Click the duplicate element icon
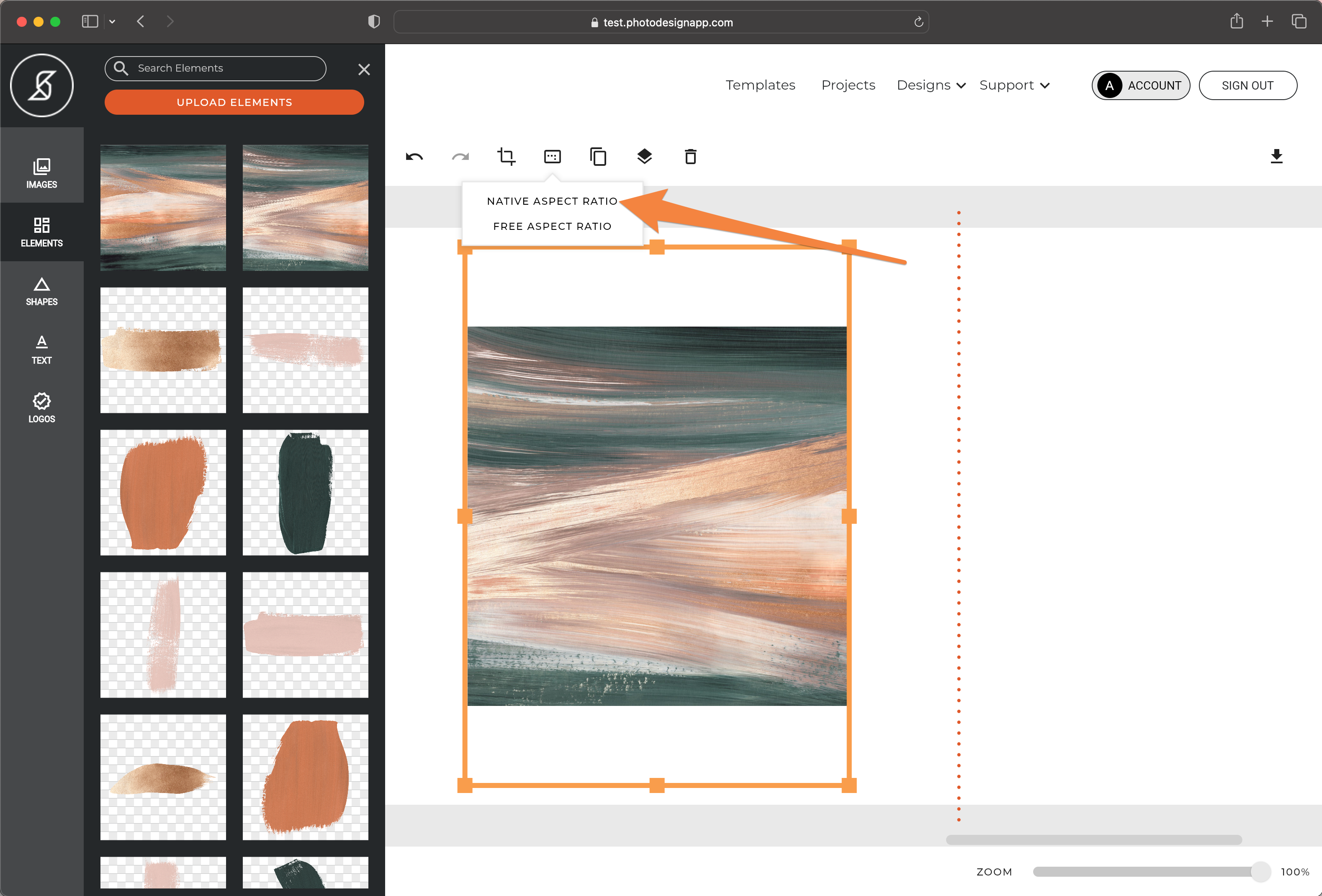This screenshot has width=1322, height=896. pos(599,157)
